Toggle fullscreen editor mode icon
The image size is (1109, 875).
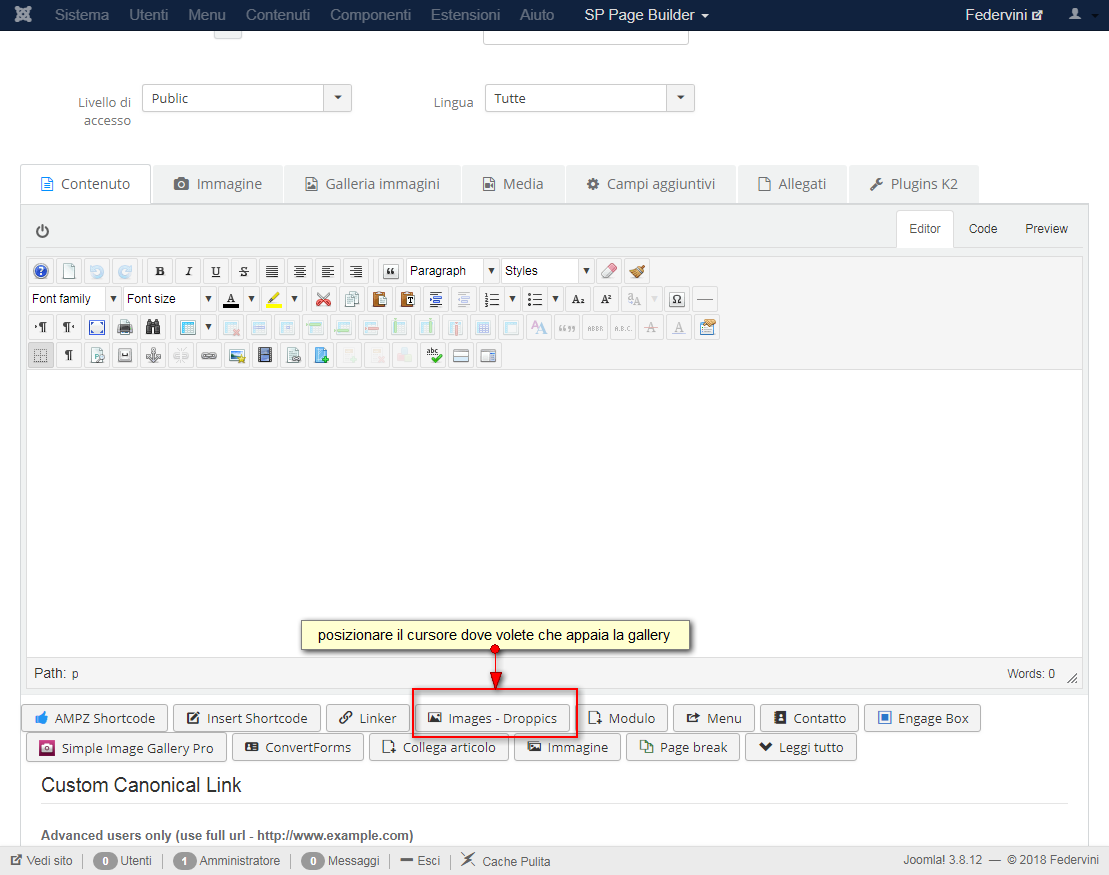click(x=97, y=328)
